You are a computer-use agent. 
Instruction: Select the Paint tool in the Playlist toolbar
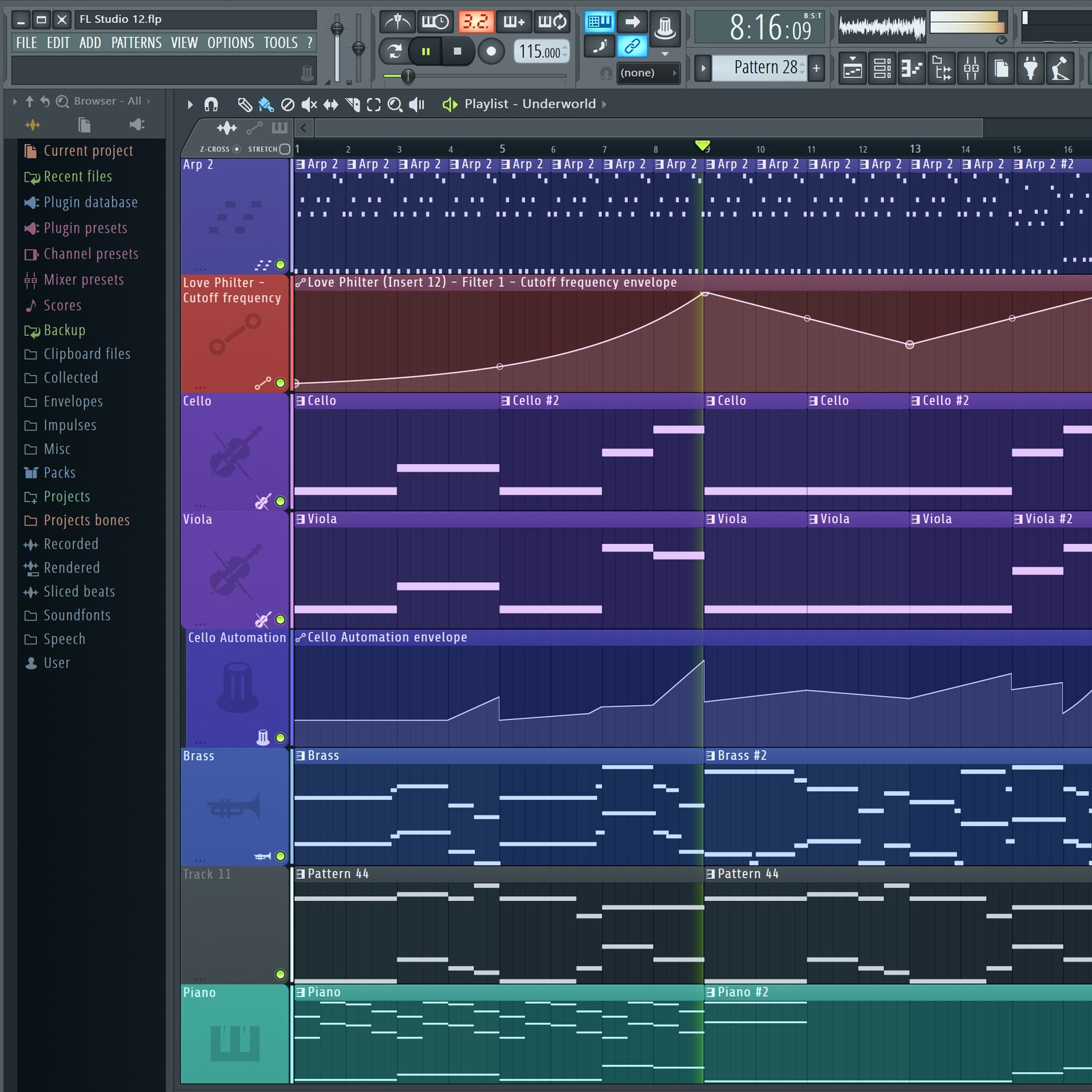(266, 104)
